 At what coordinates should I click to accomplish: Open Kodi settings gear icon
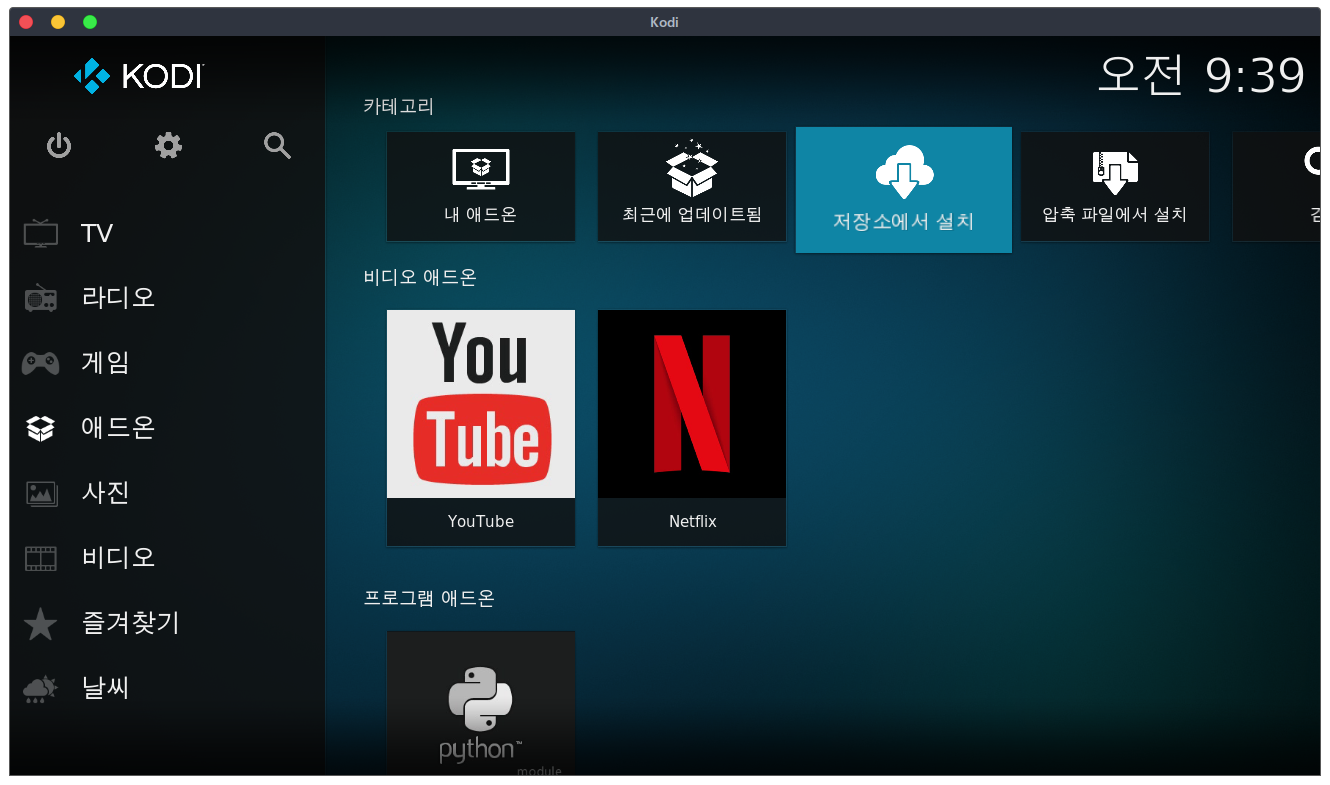click(x=168, y=146)
